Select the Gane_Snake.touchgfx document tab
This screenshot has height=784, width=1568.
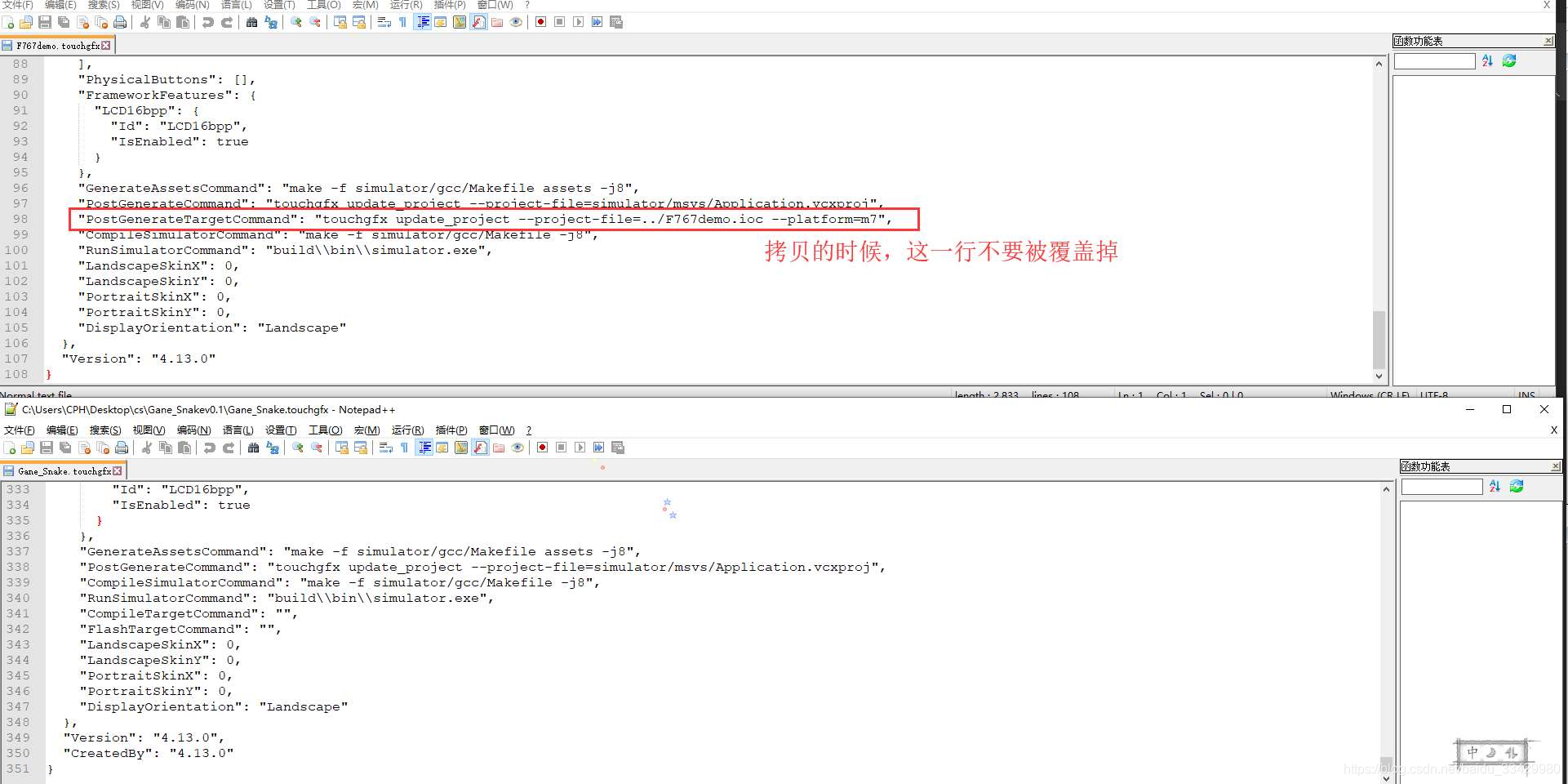[64, 471]
